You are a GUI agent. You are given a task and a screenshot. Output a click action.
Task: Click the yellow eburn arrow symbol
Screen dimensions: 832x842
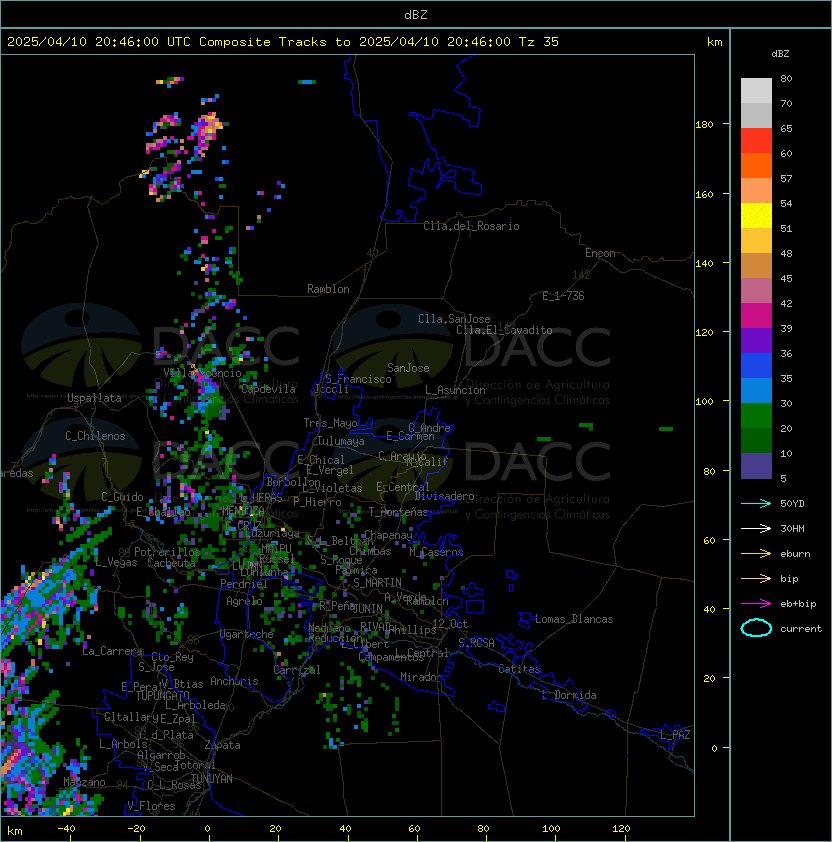point(756,554)
